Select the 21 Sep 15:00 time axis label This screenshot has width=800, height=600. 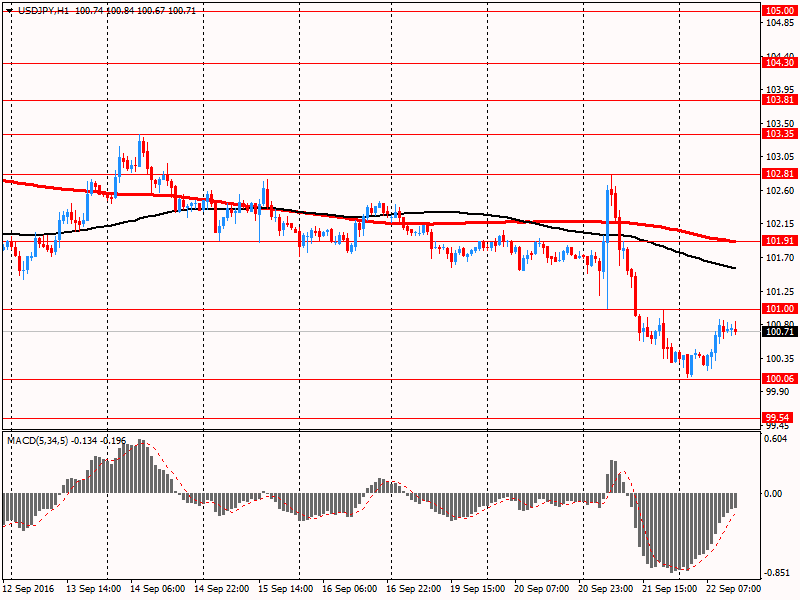coord(669,589)
